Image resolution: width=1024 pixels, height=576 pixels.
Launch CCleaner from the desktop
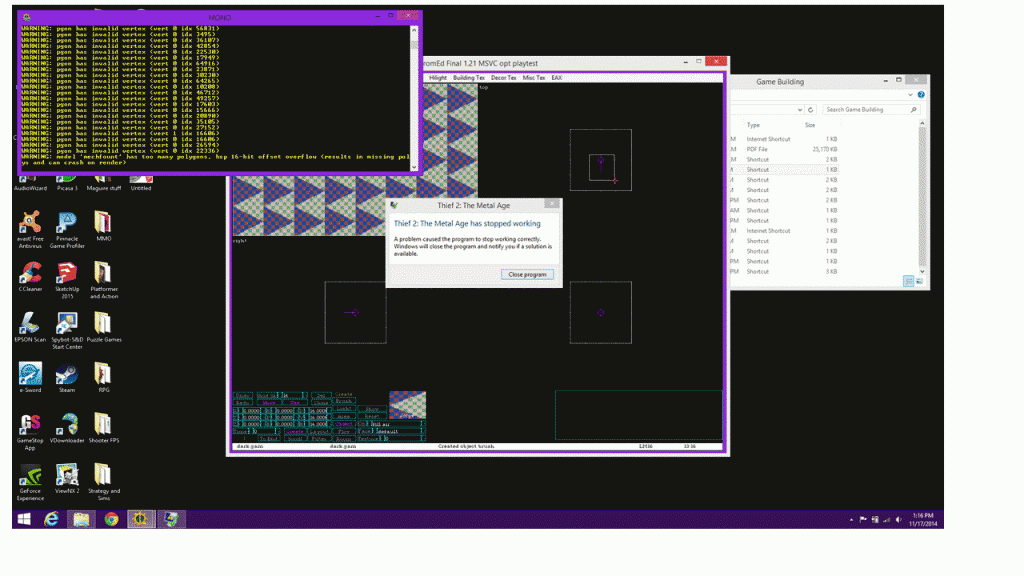30,274
